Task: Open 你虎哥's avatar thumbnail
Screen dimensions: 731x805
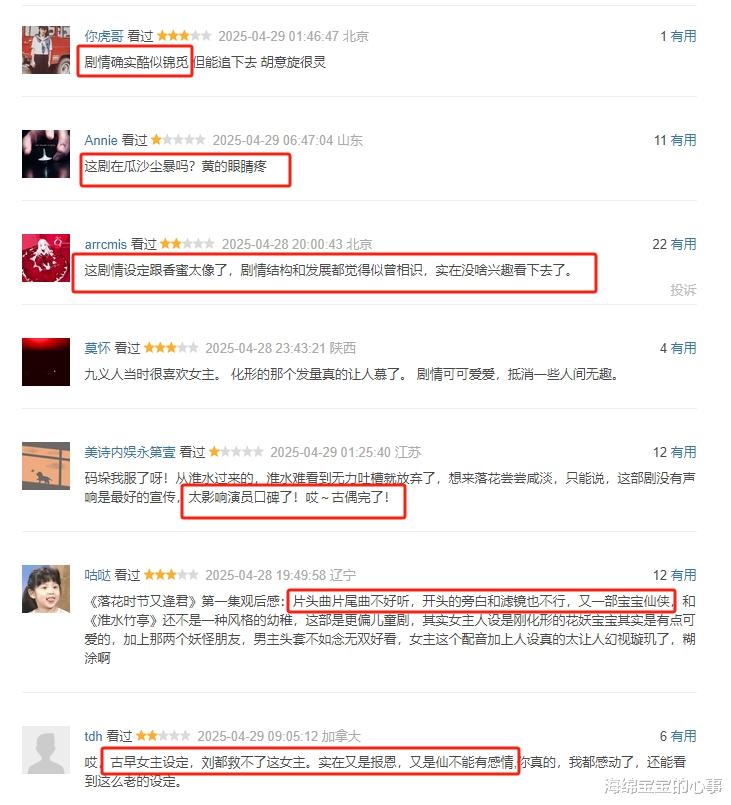Action: [x=46, y=50]
